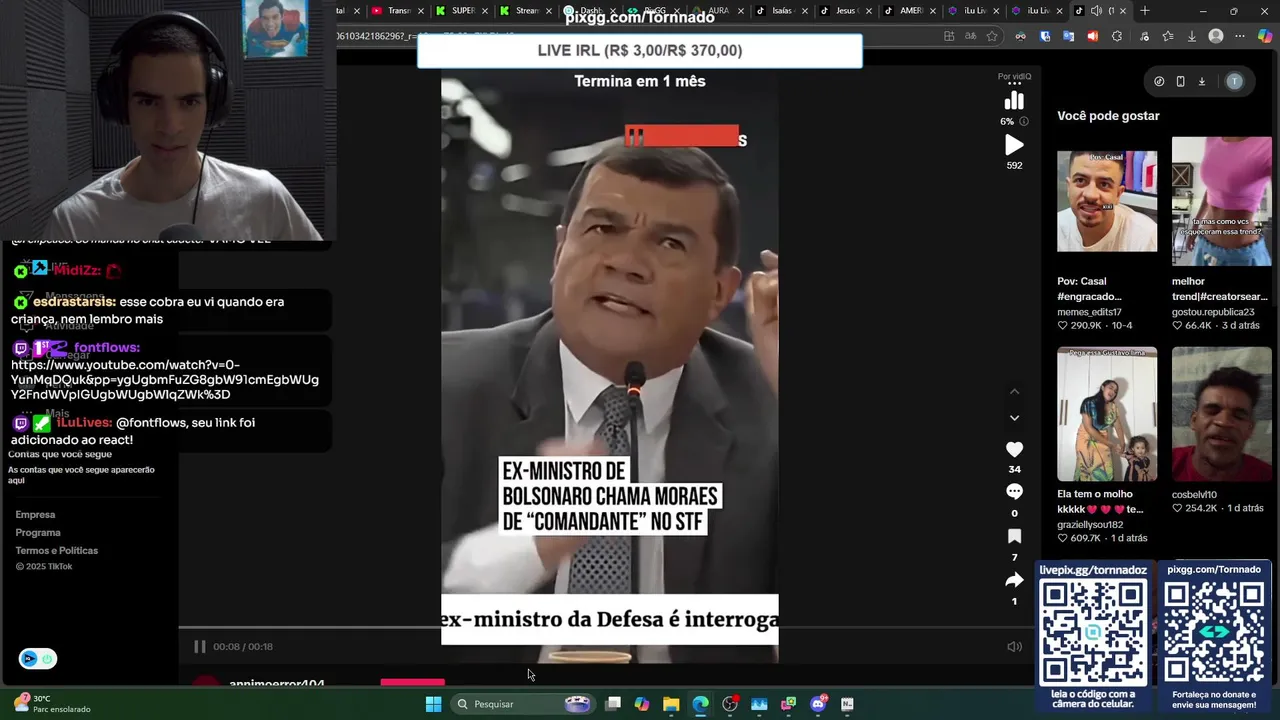Image resolution: width=1280 pixels, height=720 pixels.
Task: Go to next video with down chevron
Action: (1014, 418)
